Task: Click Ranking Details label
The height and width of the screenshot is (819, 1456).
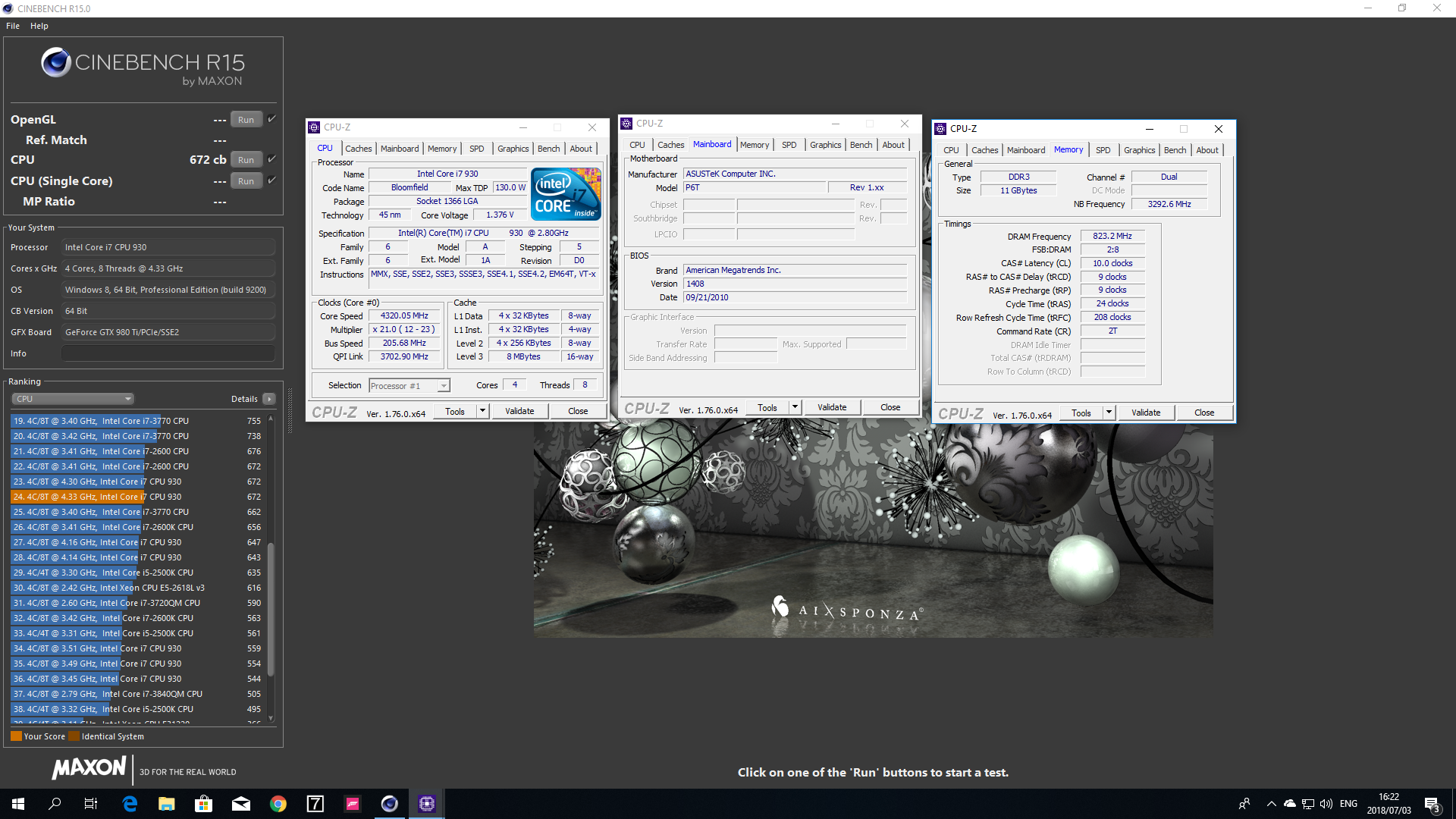Action: tap(244, 399)
